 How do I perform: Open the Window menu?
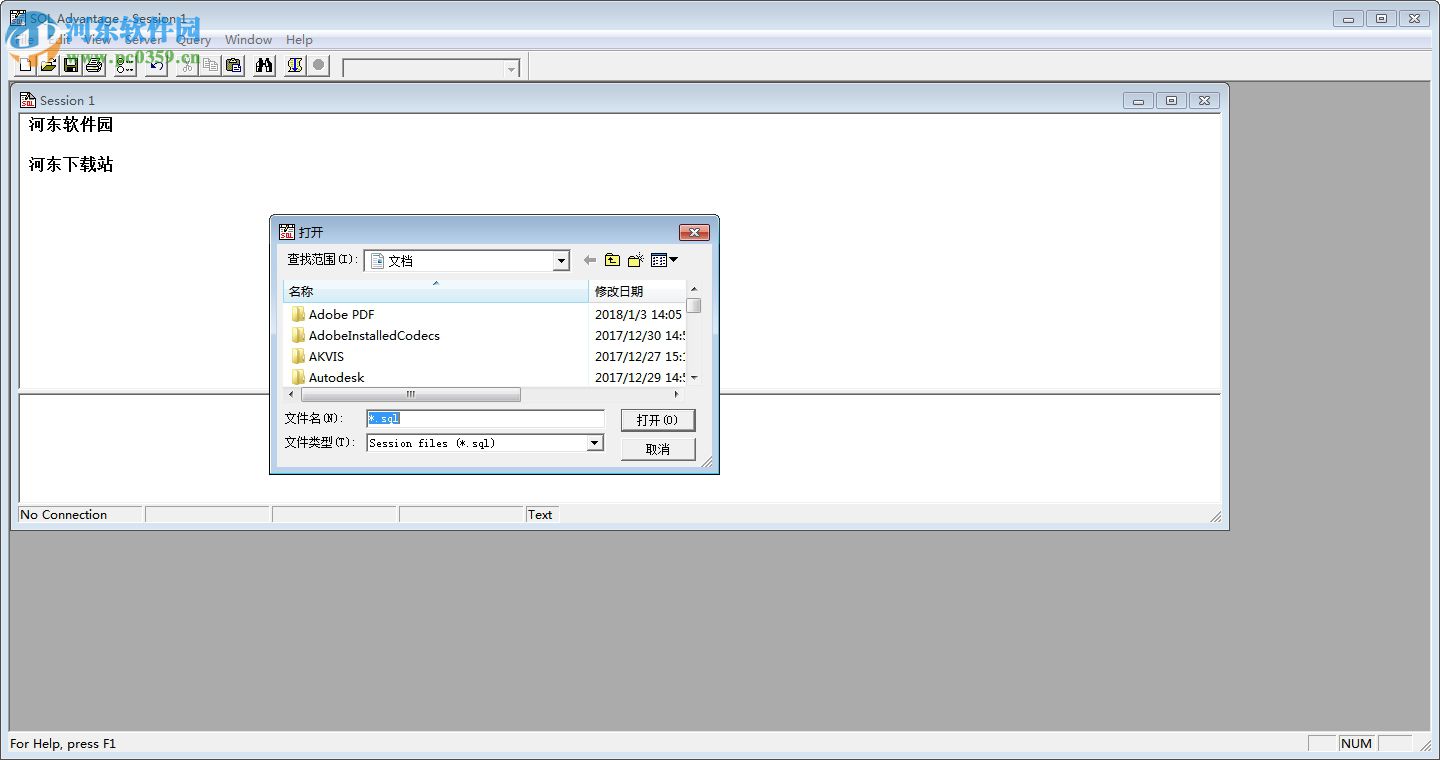coord(248,39)
